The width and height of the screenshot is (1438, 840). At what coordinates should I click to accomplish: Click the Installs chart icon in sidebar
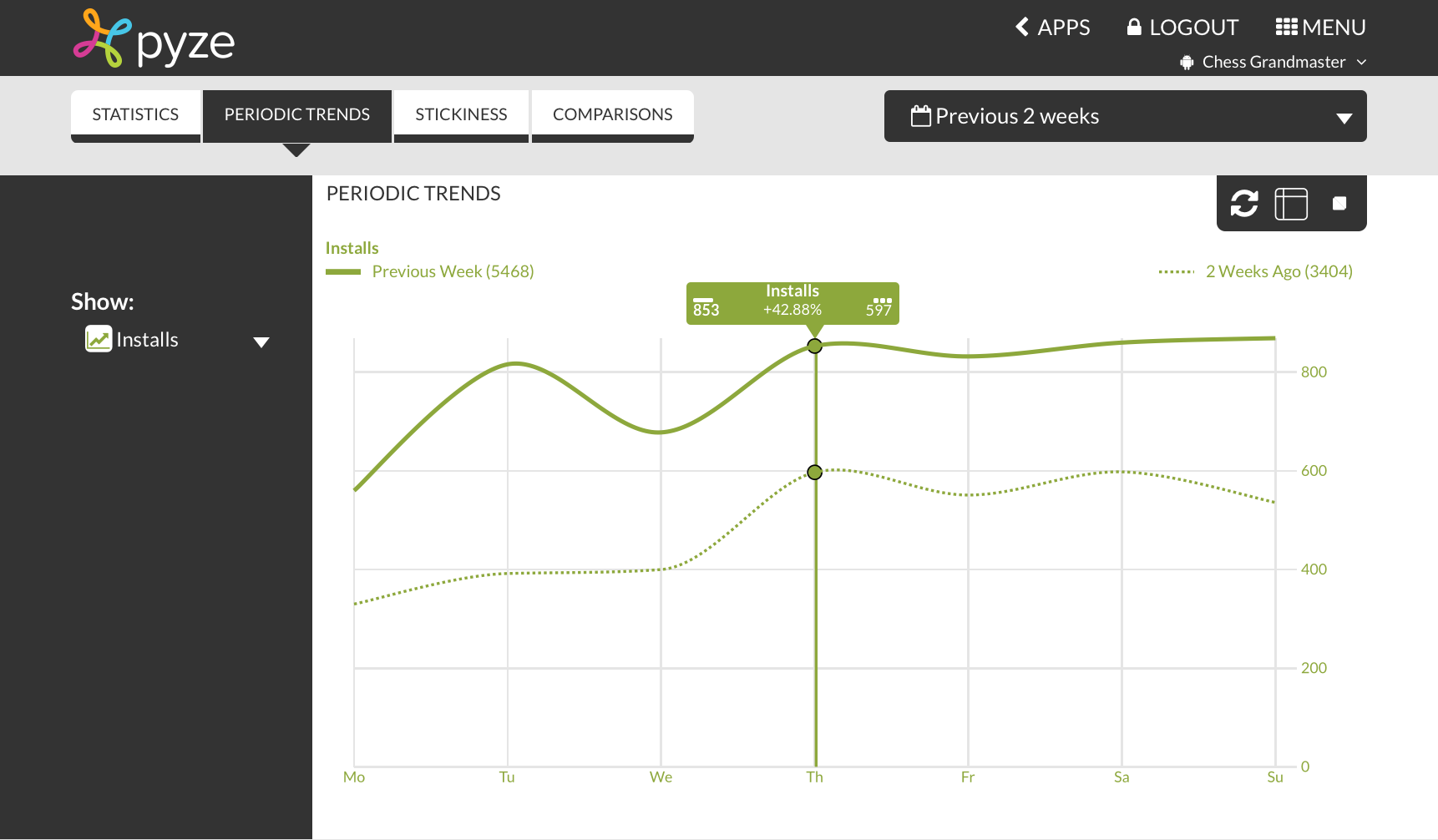point(99,339)
